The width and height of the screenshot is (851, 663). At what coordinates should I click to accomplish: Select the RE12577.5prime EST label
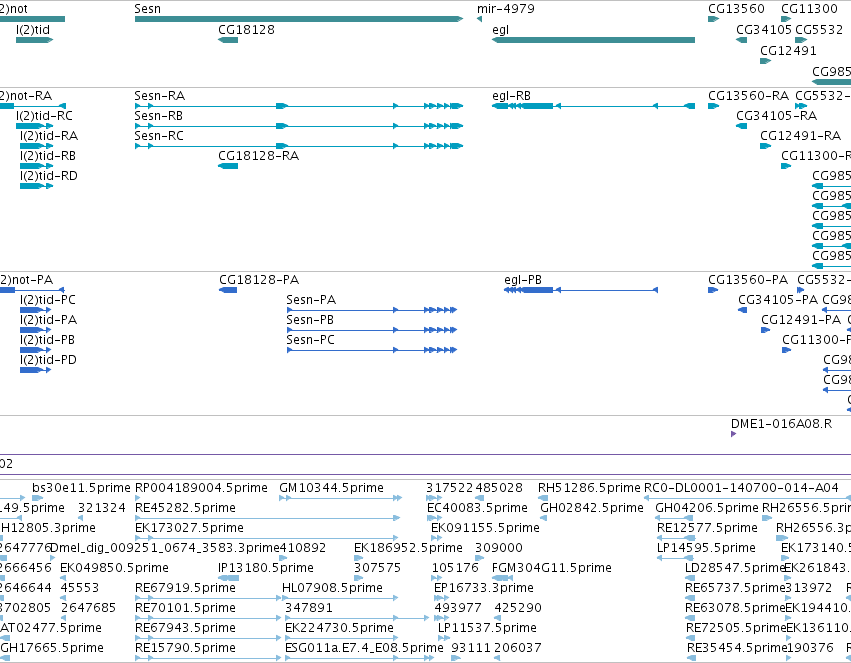click(x=708, y=528)
